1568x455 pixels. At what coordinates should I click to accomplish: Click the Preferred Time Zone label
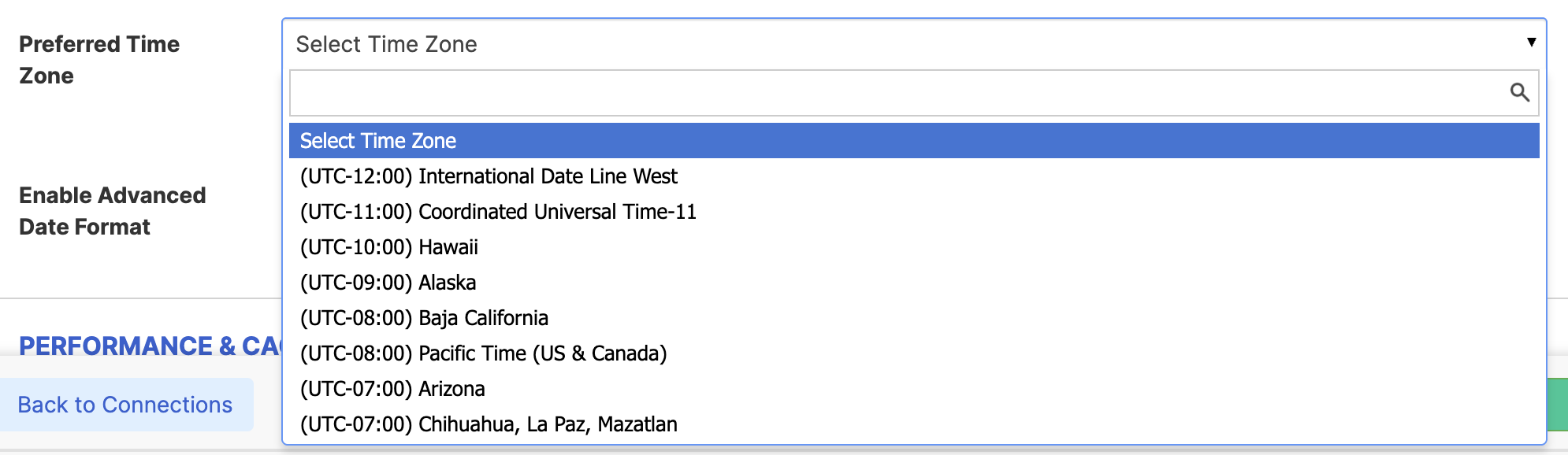[x=99, y=60]
